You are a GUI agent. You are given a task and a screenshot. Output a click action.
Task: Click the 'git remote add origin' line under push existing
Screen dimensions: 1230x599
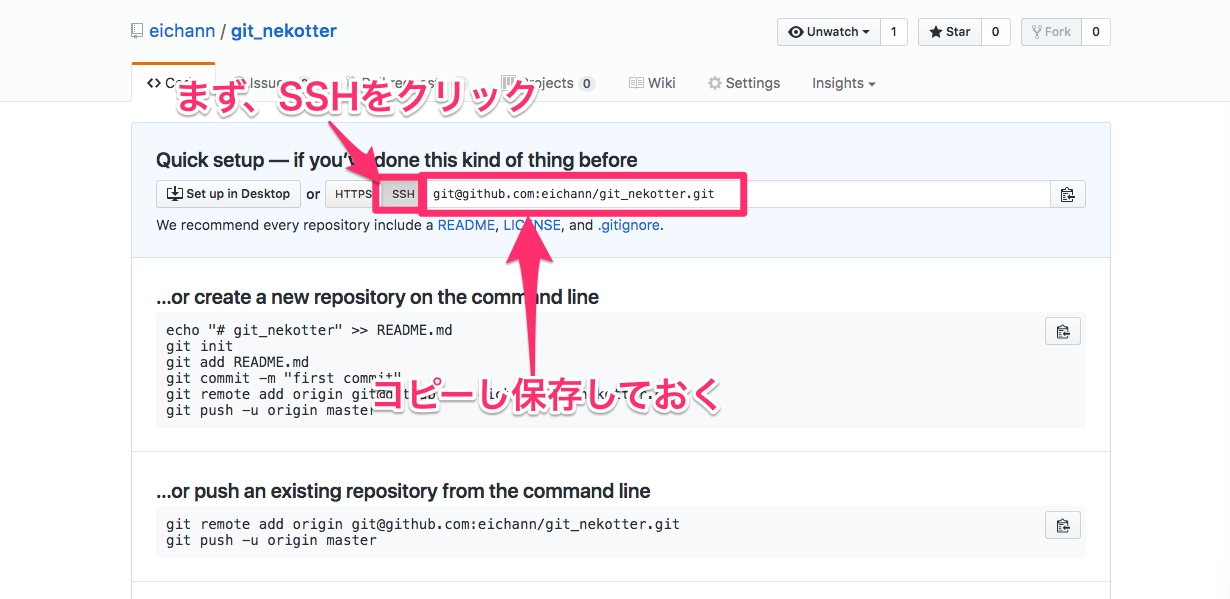tap(423, 524)
